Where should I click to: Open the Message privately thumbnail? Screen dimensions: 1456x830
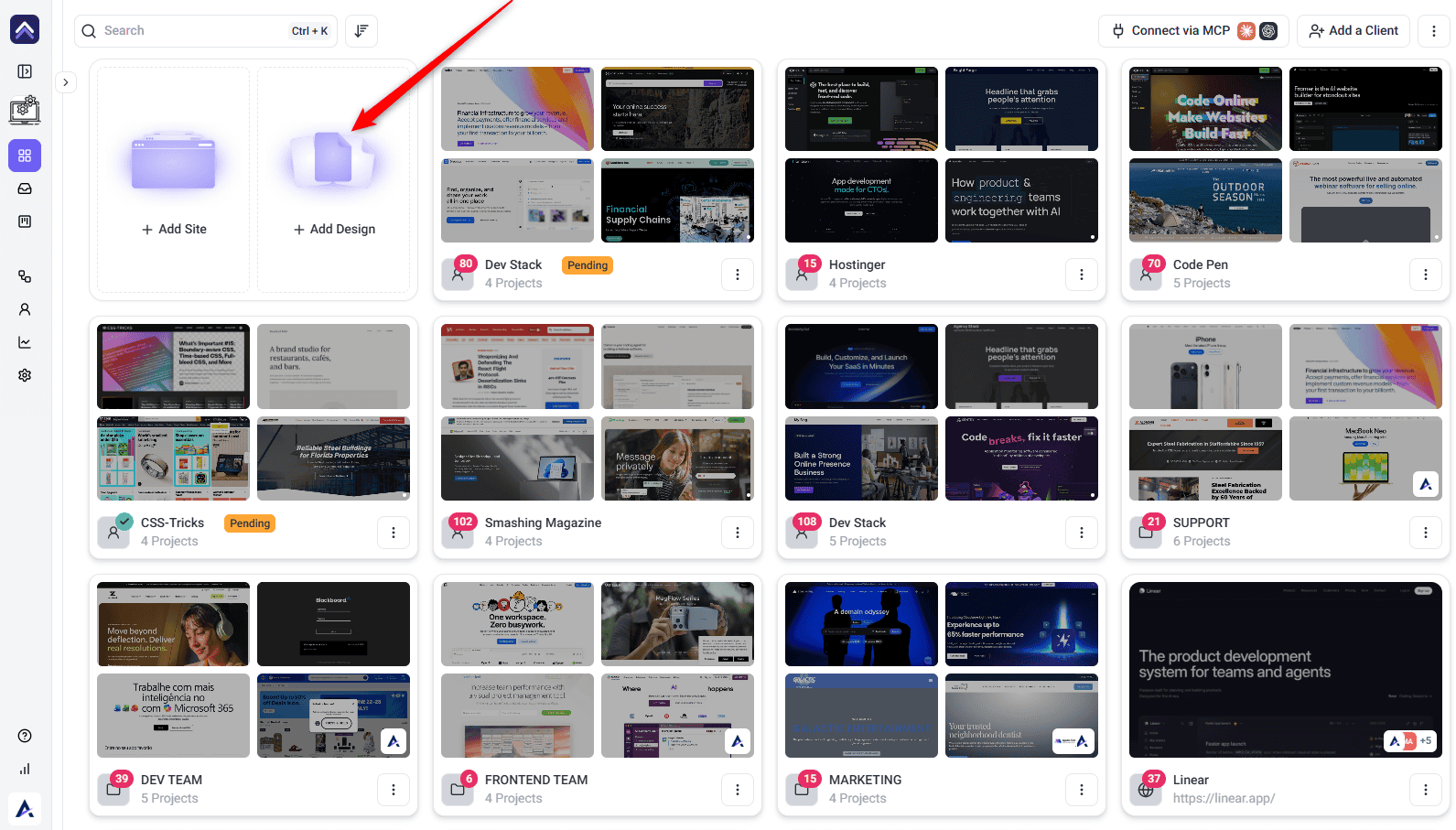677,458
